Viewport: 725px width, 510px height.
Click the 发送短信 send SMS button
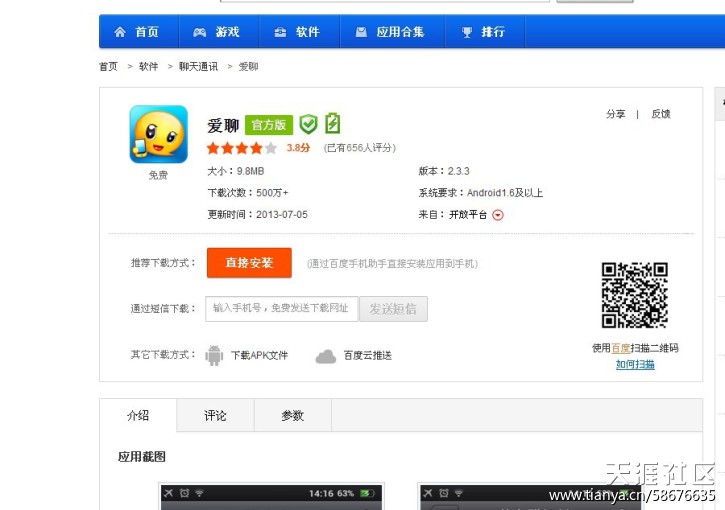[393, 309]
